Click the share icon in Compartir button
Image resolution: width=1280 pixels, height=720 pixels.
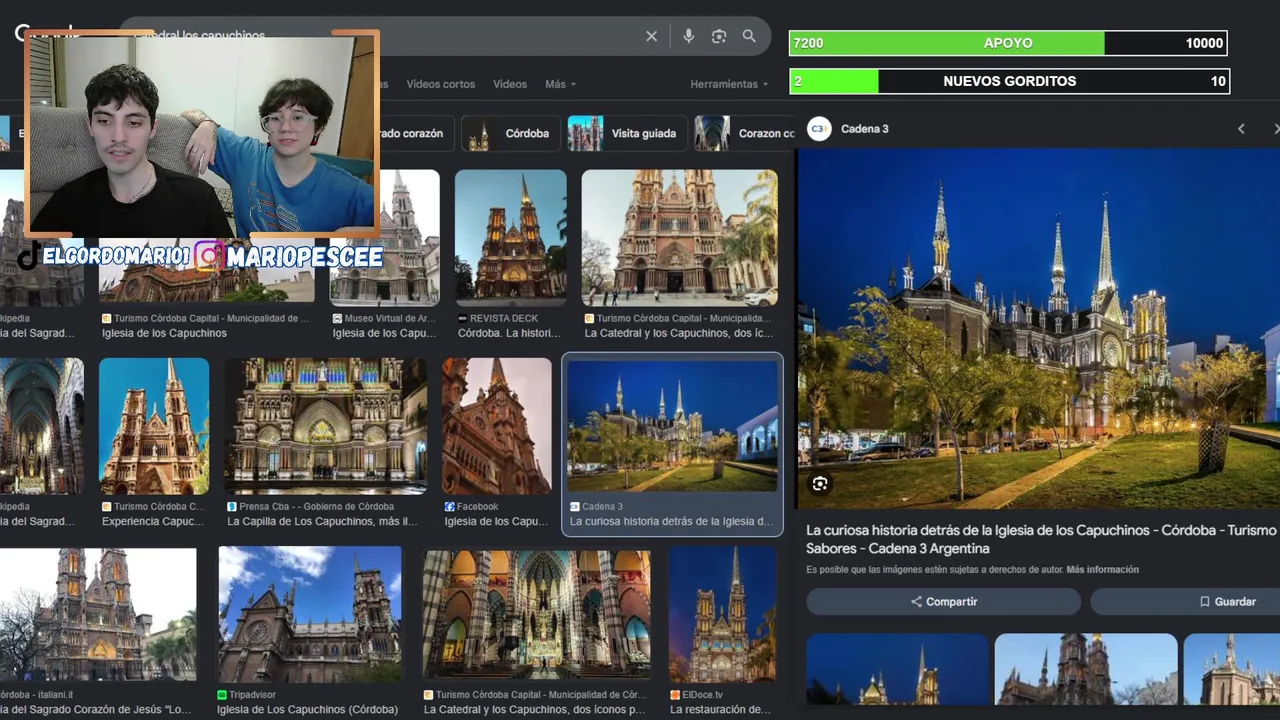tap(916, 602)
